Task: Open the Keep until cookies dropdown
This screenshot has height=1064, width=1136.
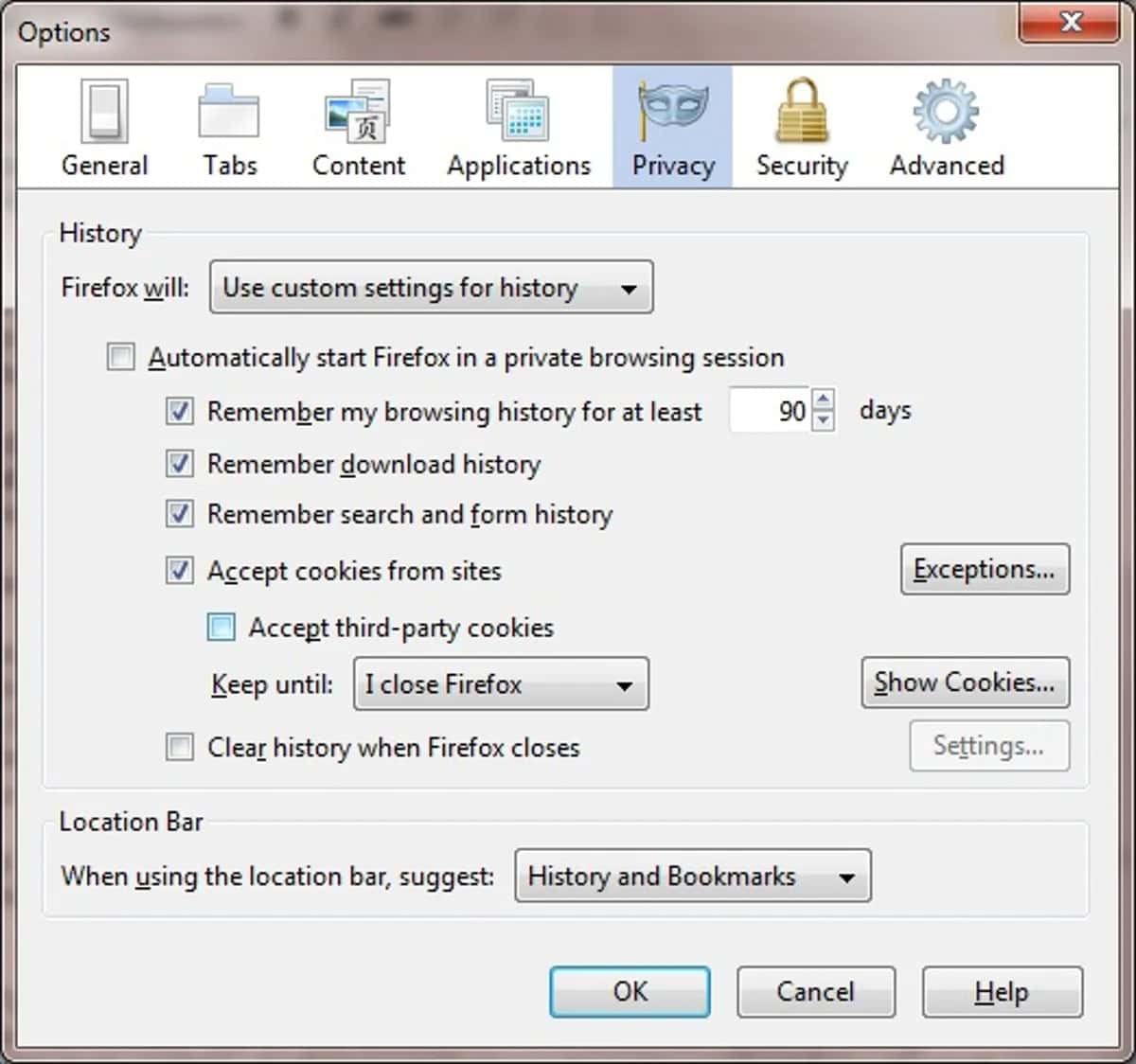Action: 501,683
